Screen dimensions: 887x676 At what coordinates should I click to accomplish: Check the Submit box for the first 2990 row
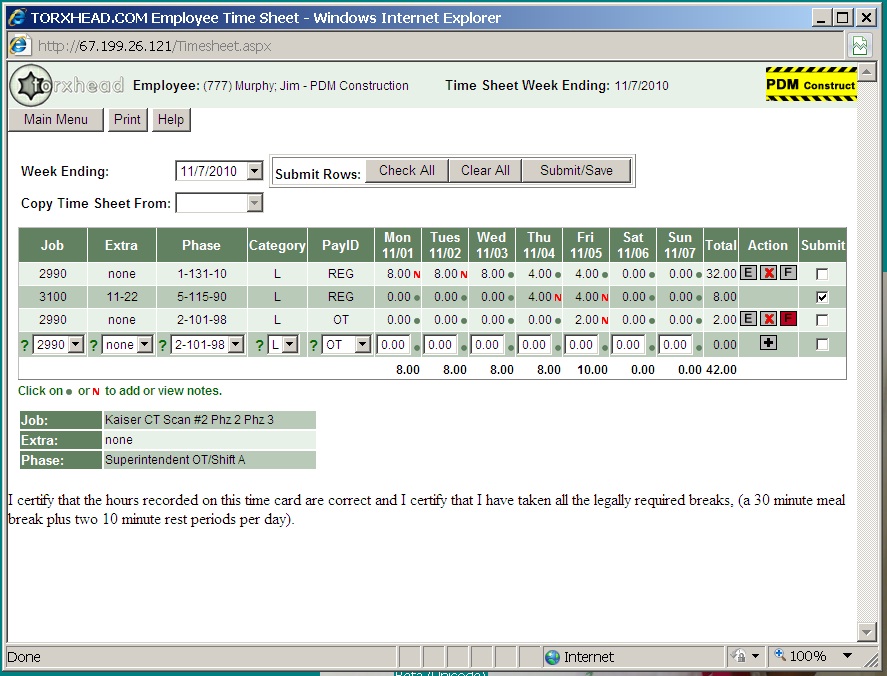click(x=822, y=274)
